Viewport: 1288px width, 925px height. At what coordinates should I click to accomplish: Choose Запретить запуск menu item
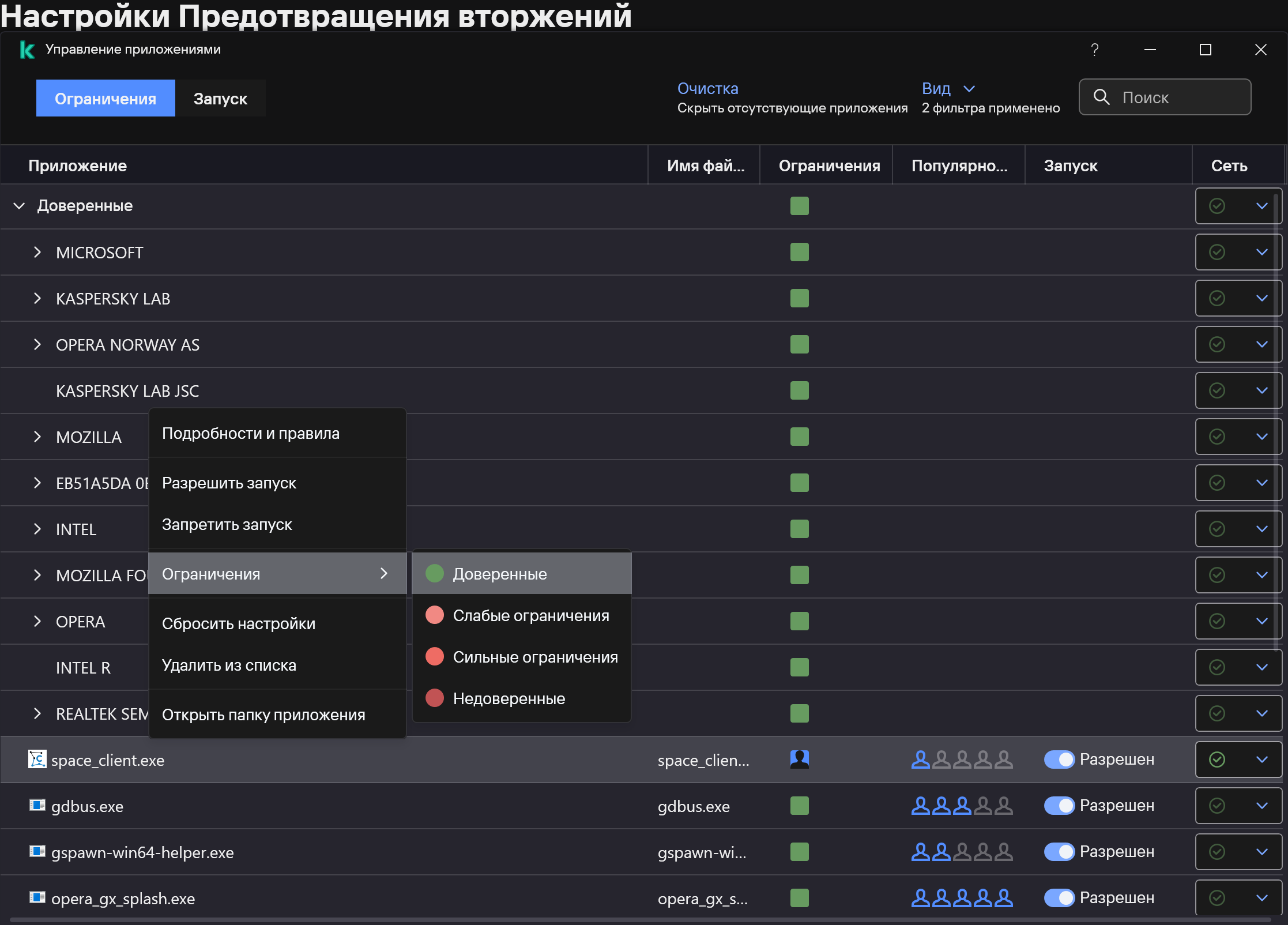pos(277,524)
